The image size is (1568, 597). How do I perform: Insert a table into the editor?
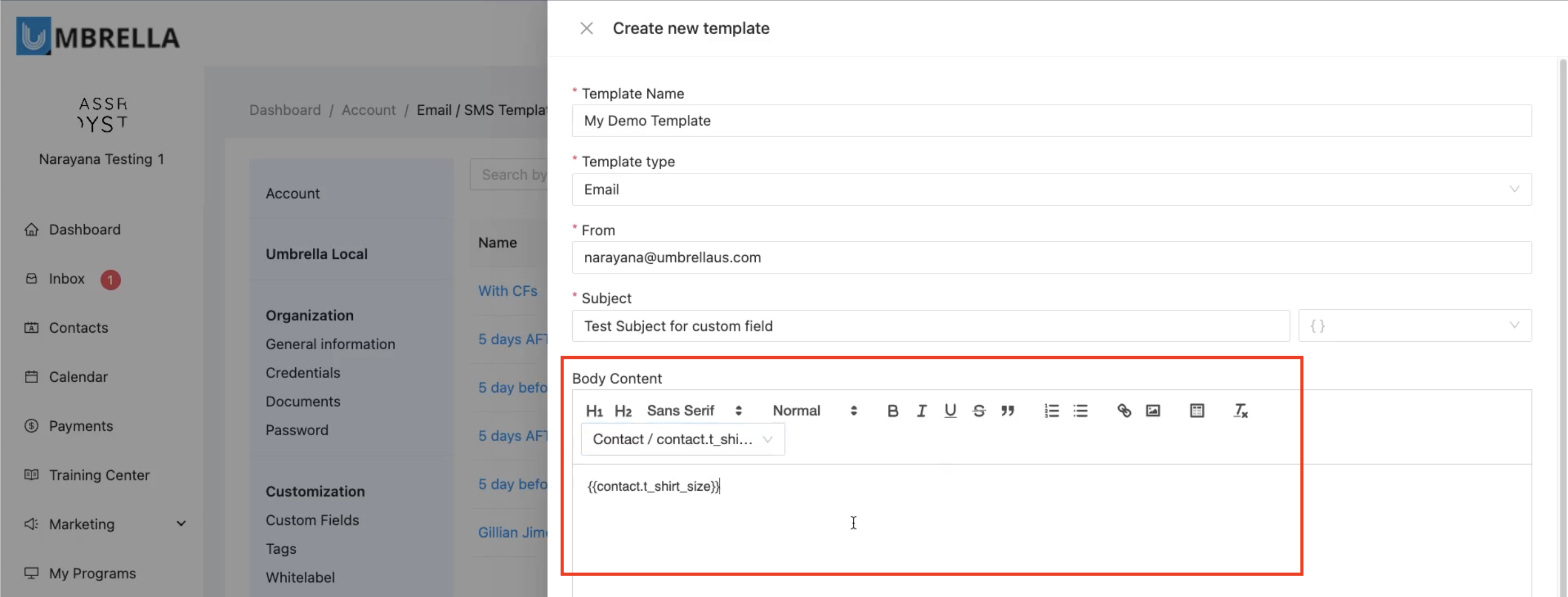[x=1196, y=411]
